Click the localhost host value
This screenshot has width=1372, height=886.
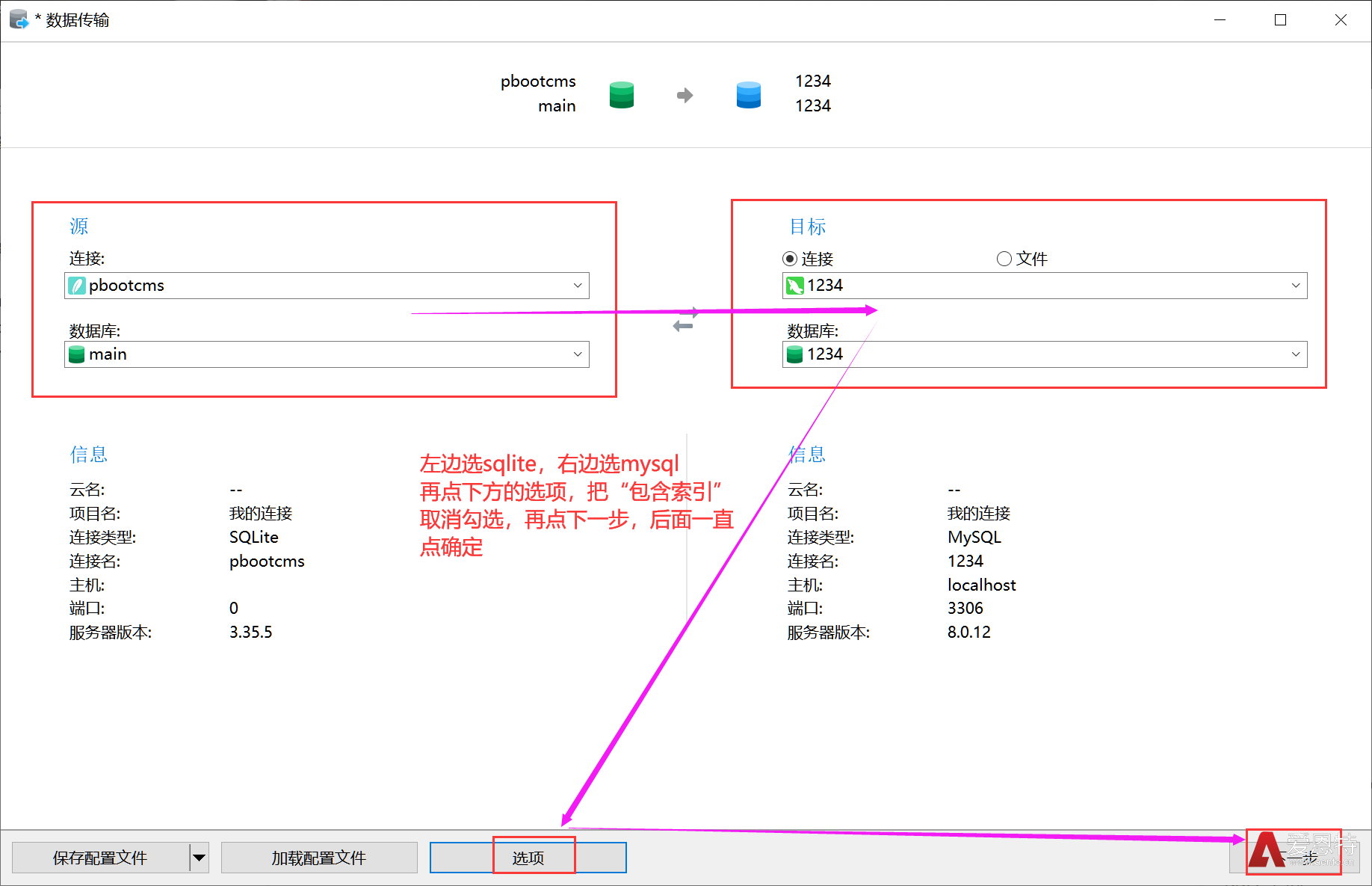click(982, 585)
